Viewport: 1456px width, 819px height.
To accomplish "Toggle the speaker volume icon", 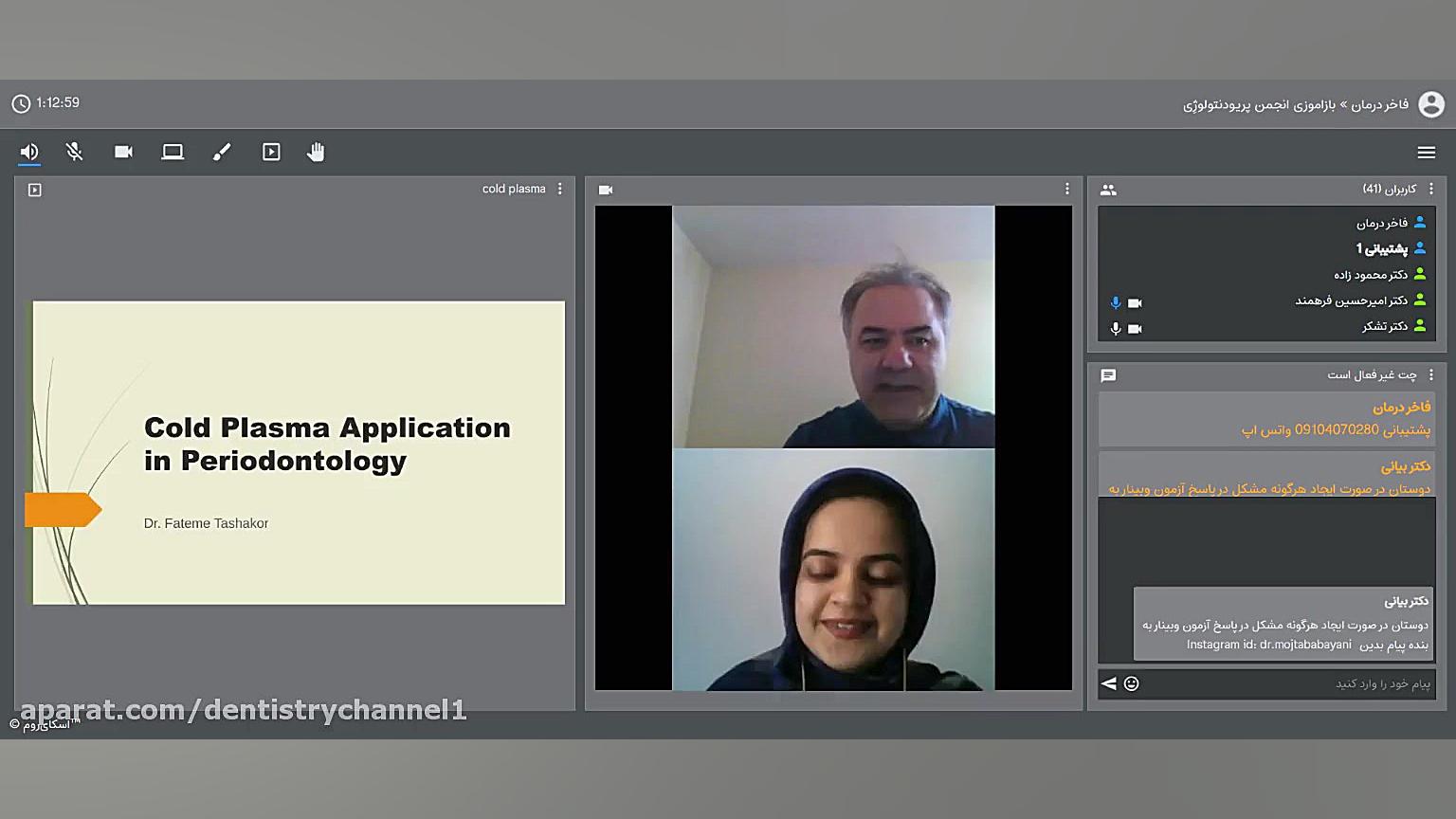I will (x=29, y=152).
